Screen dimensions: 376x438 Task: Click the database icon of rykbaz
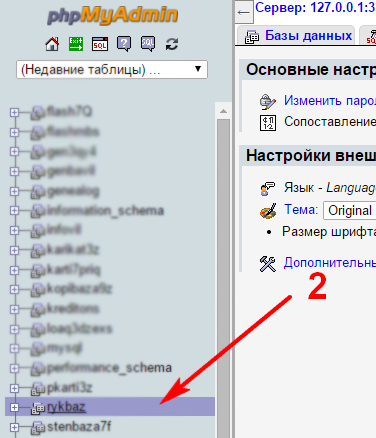point(38,408)
